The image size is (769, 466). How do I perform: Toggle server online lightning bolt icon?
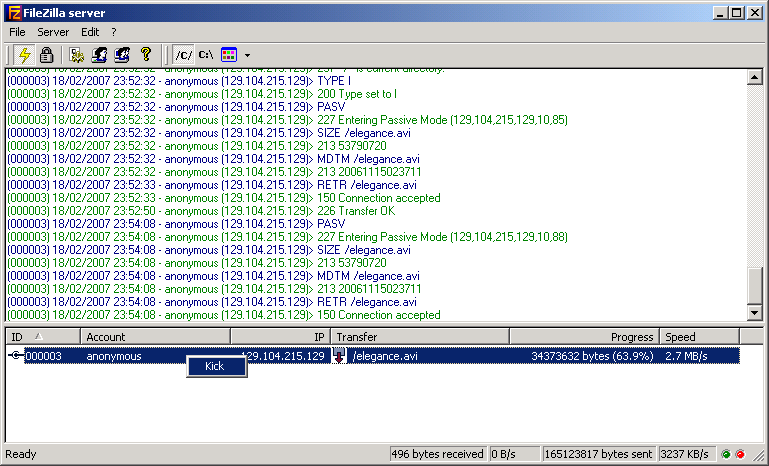[x=24, y=55]
